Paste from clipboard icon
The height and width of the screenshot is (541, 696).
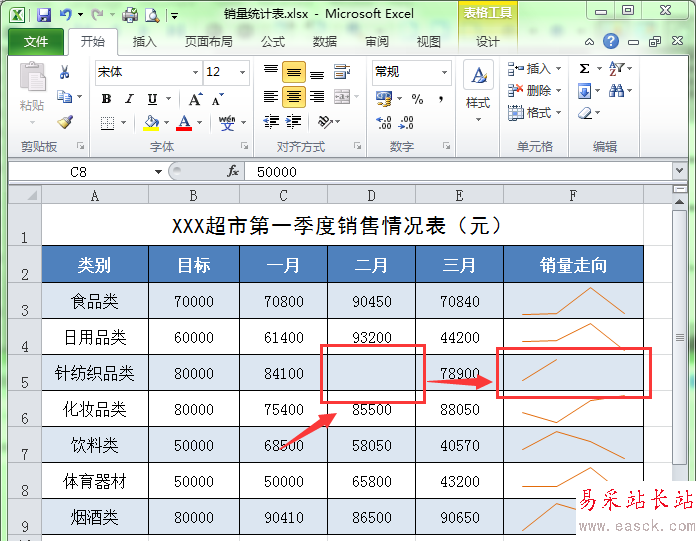click(32, 77)
